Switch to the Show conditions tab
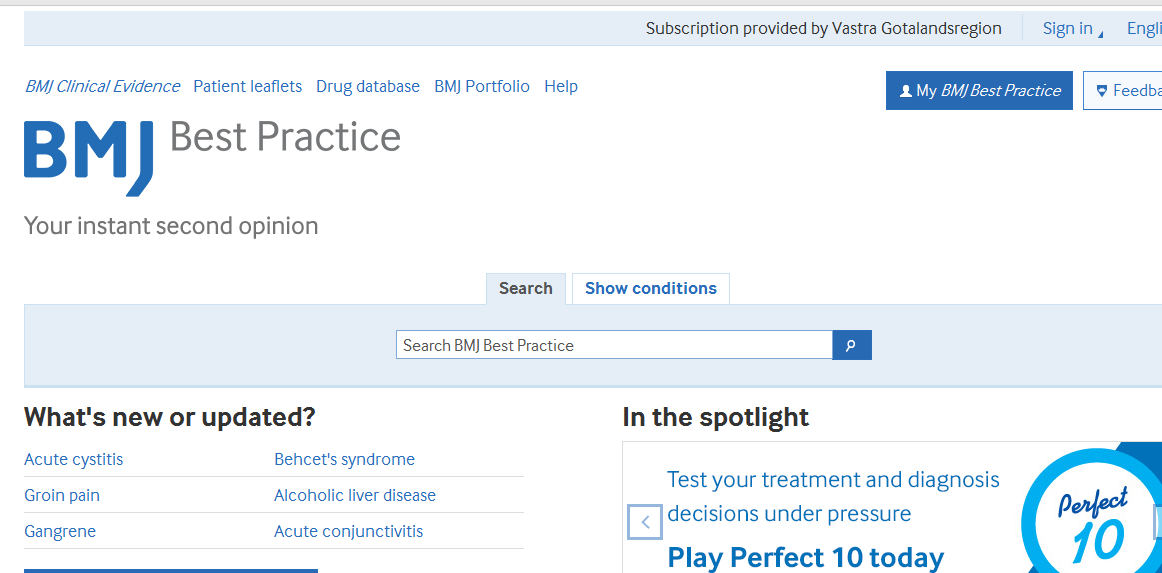Screen dimensions: 1162x573 (651, 288)
